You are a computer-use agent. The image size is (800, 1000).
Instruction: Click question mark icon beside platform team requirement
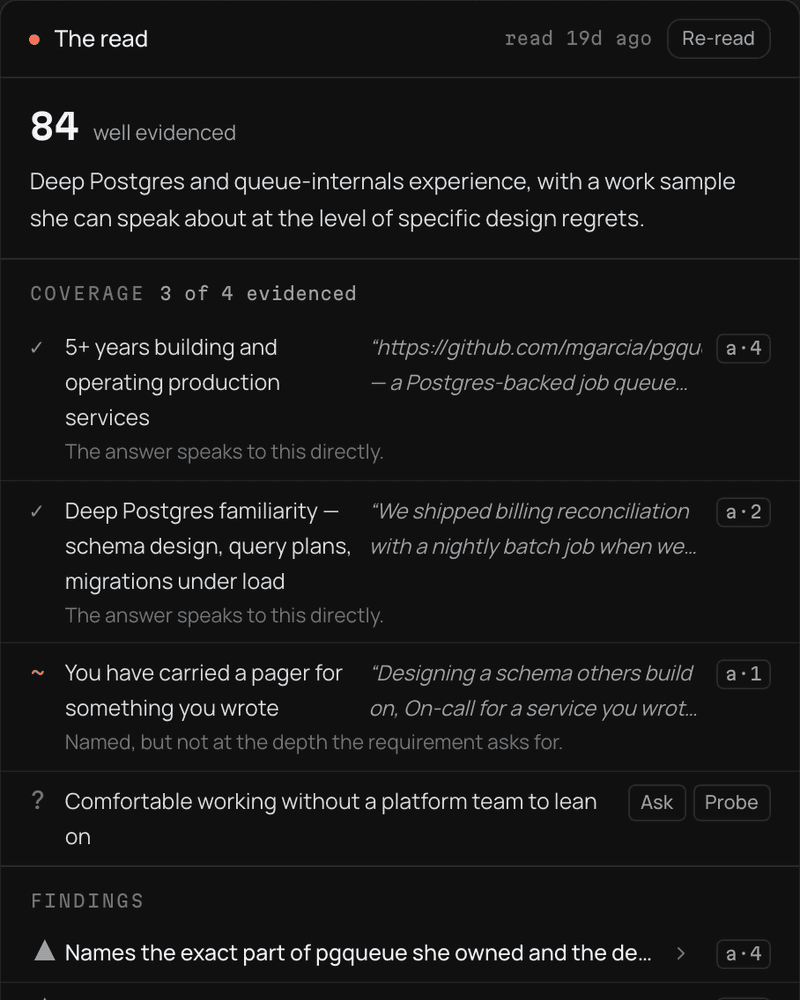tap(38, 800)
